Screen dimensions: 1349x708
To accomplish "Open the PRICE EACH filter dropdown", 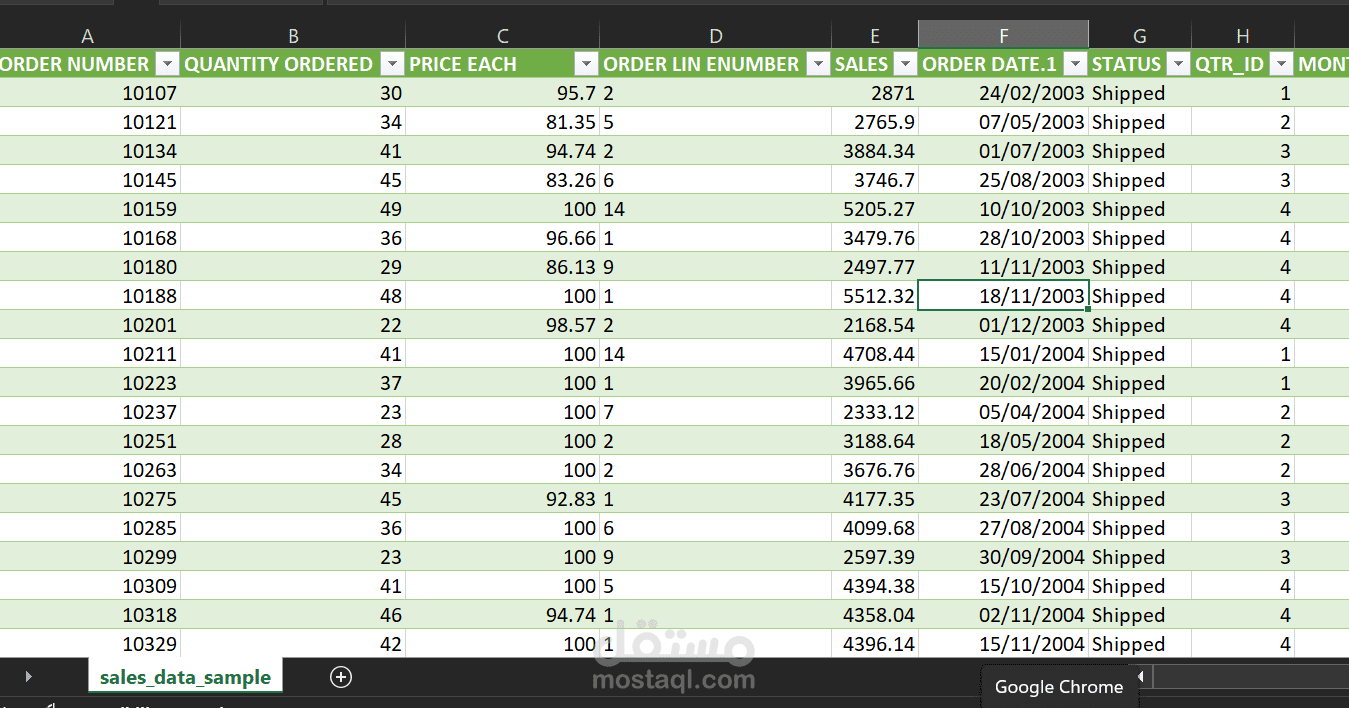I will click(x=586, y=64).
